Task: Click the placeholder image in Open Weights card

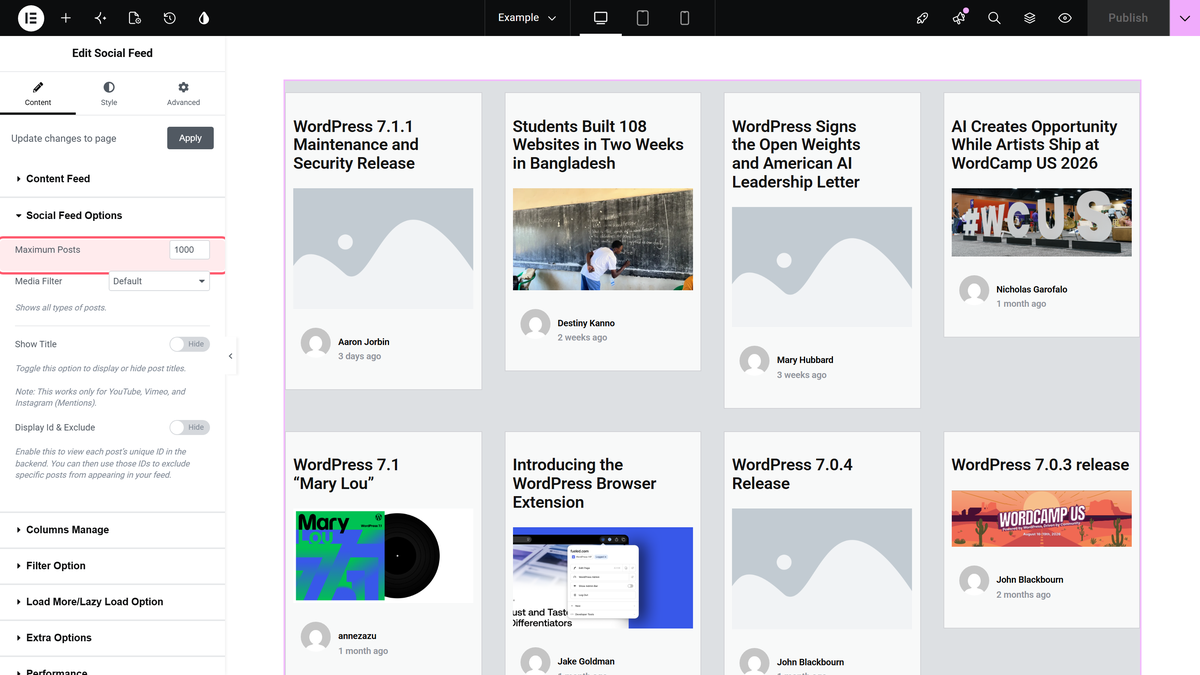Action: 822,267
